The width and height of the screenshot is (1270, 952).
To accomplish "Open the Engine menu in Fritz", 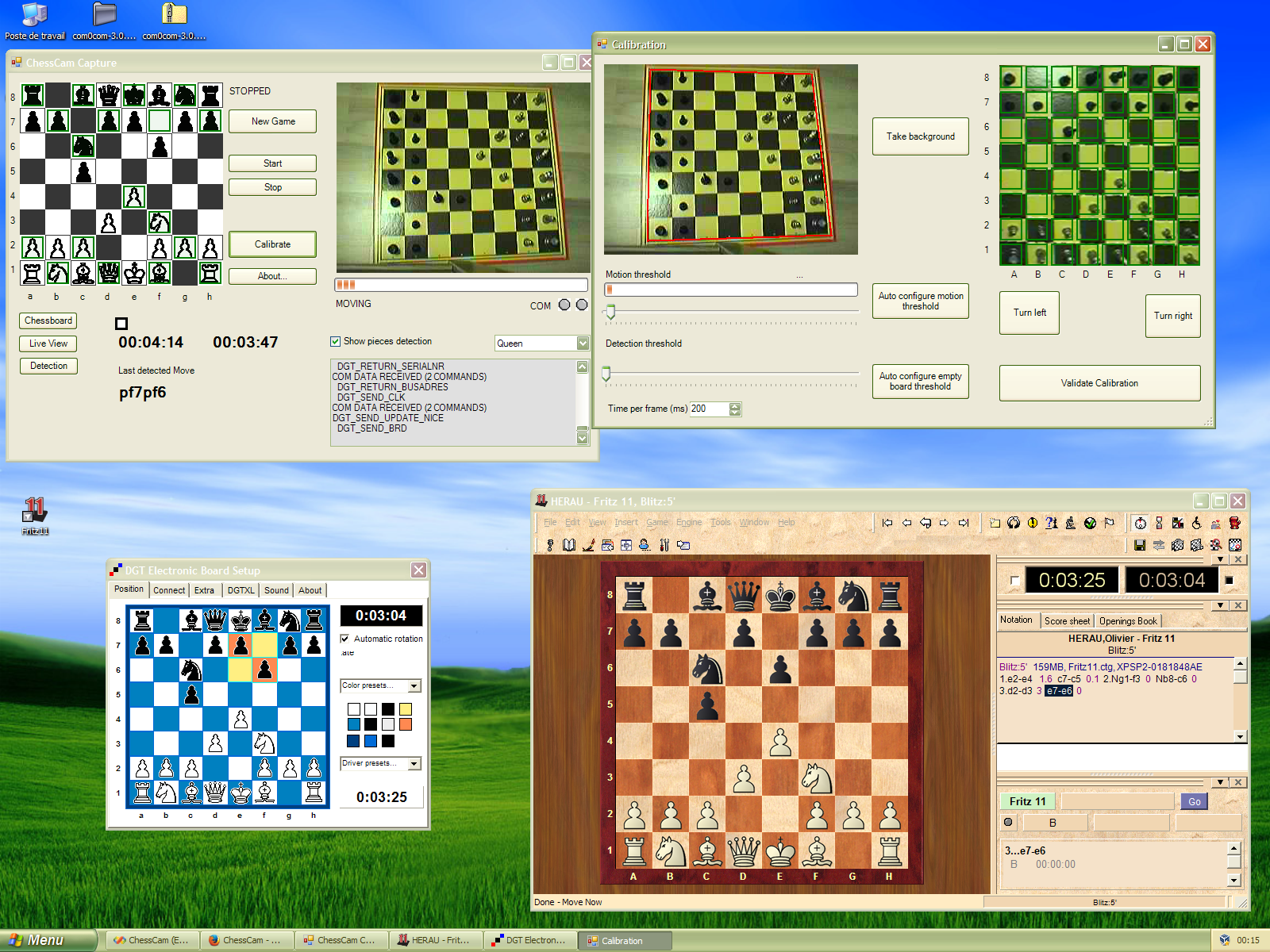I will [x=689, y=522].
